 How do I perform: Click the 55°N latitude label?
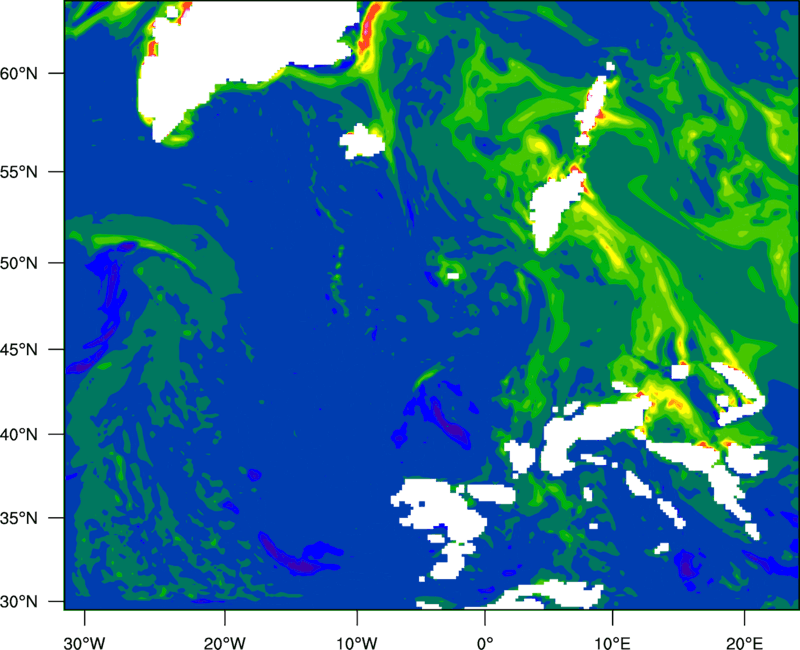(19, 172)
